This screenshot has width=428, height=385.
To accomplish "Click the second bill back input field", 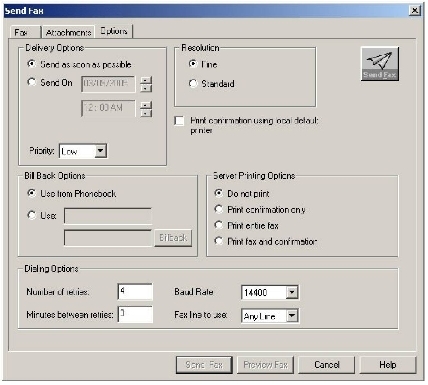I will pos(108,238).
